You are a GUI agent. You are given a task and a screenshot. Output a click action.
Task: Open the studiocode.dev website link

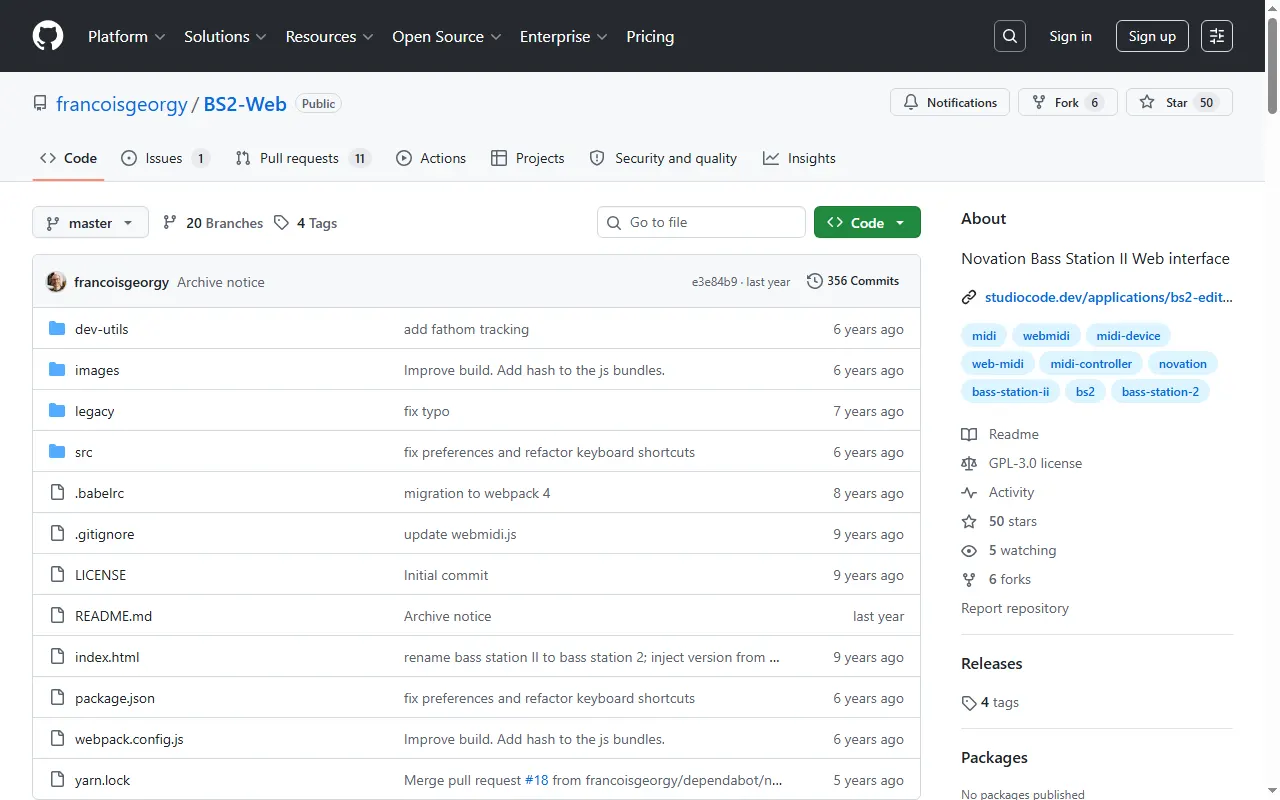tap(1109, 297)
